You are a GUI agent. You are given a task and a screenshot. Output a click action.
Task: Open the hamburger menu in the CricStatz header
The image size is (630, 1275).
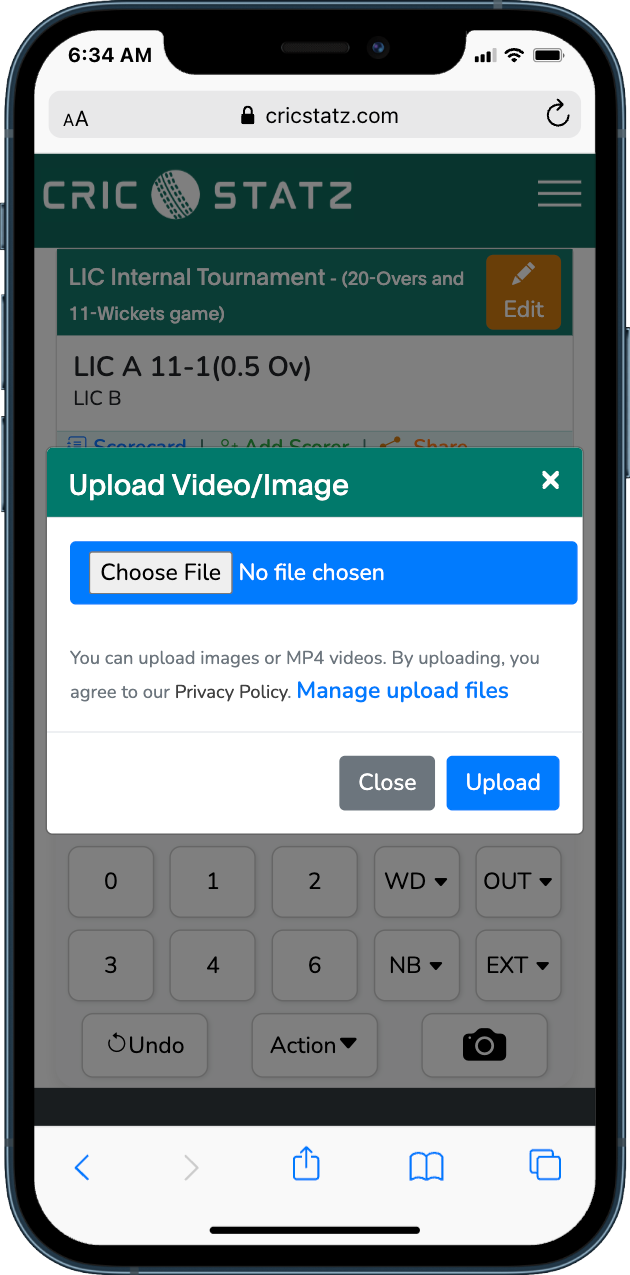point(559,194)
